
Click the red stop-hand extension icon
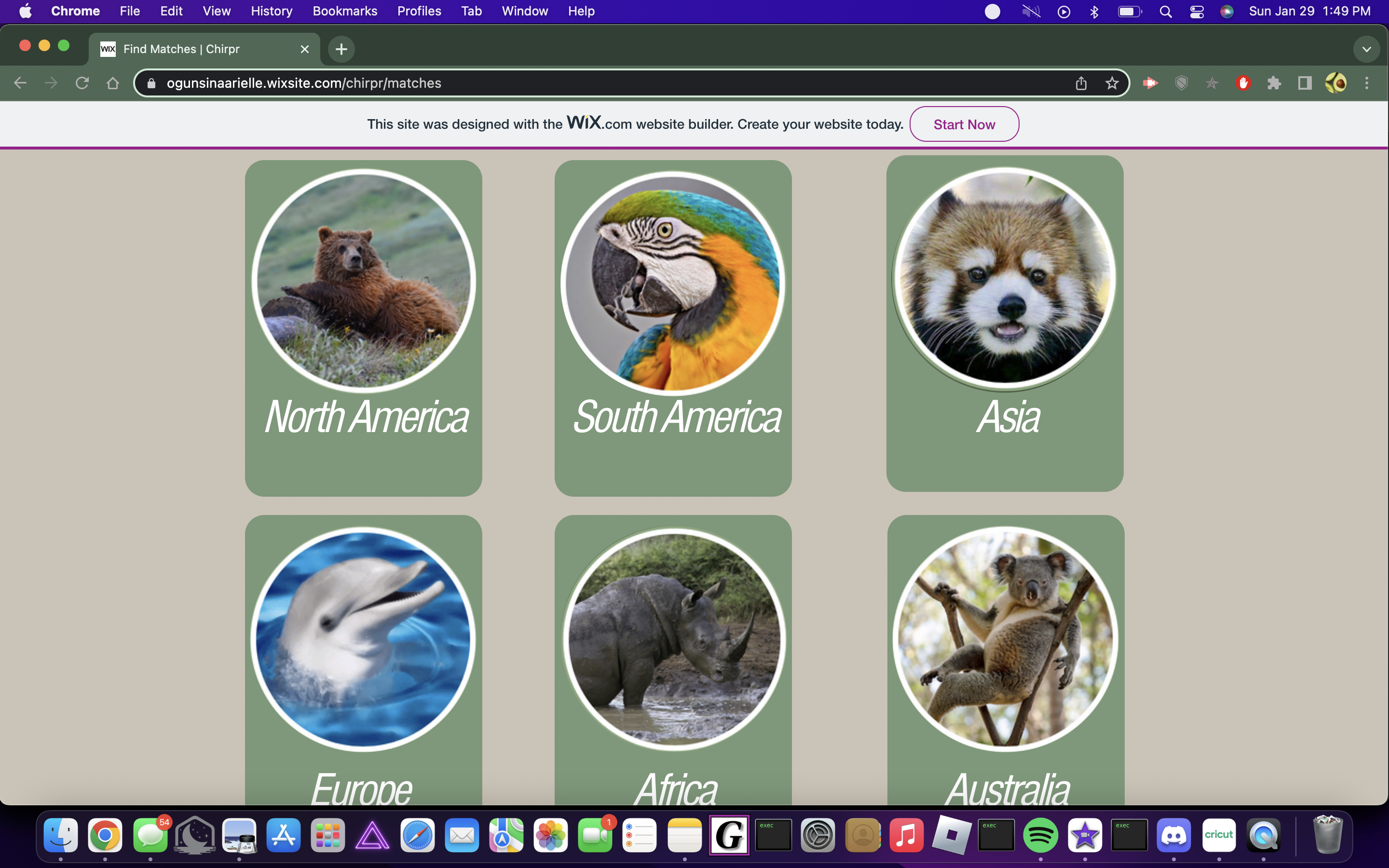point(1243,83)
